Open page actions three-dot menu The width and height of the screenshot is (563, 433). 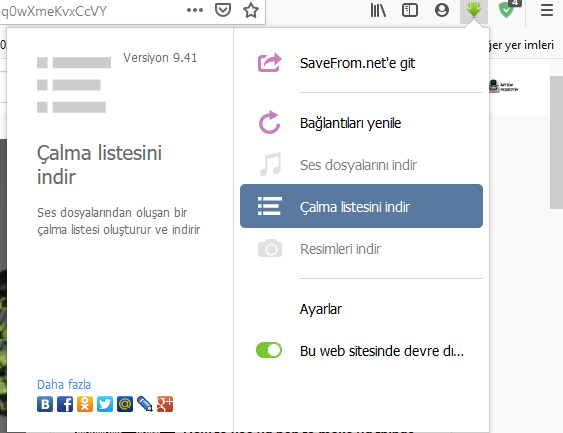[195, 10]
